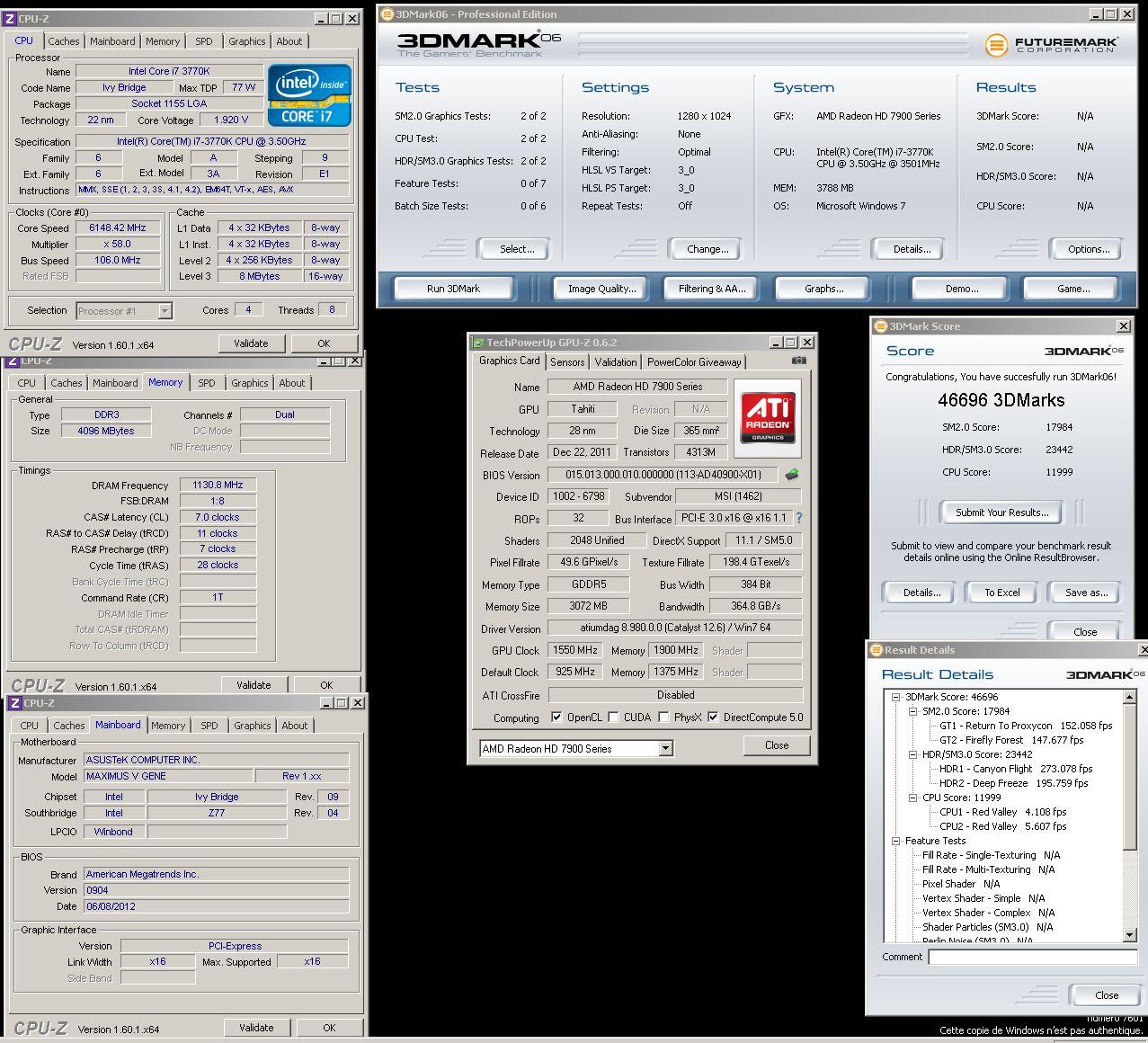The height and width of the screenshot is (1043, 1148).
Task: Click the Comment input field
Action: (1031, 958)
